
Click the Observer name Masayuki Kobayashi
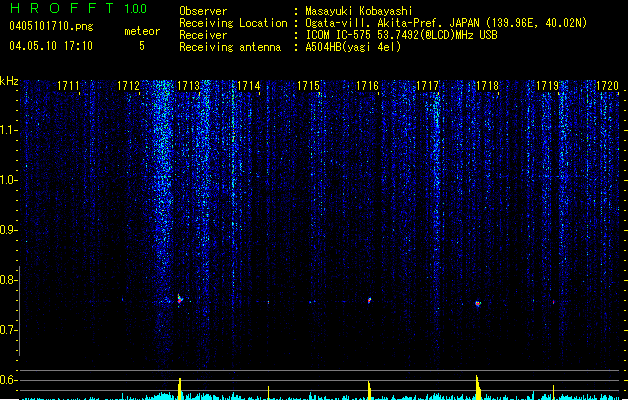coord(359,11)
